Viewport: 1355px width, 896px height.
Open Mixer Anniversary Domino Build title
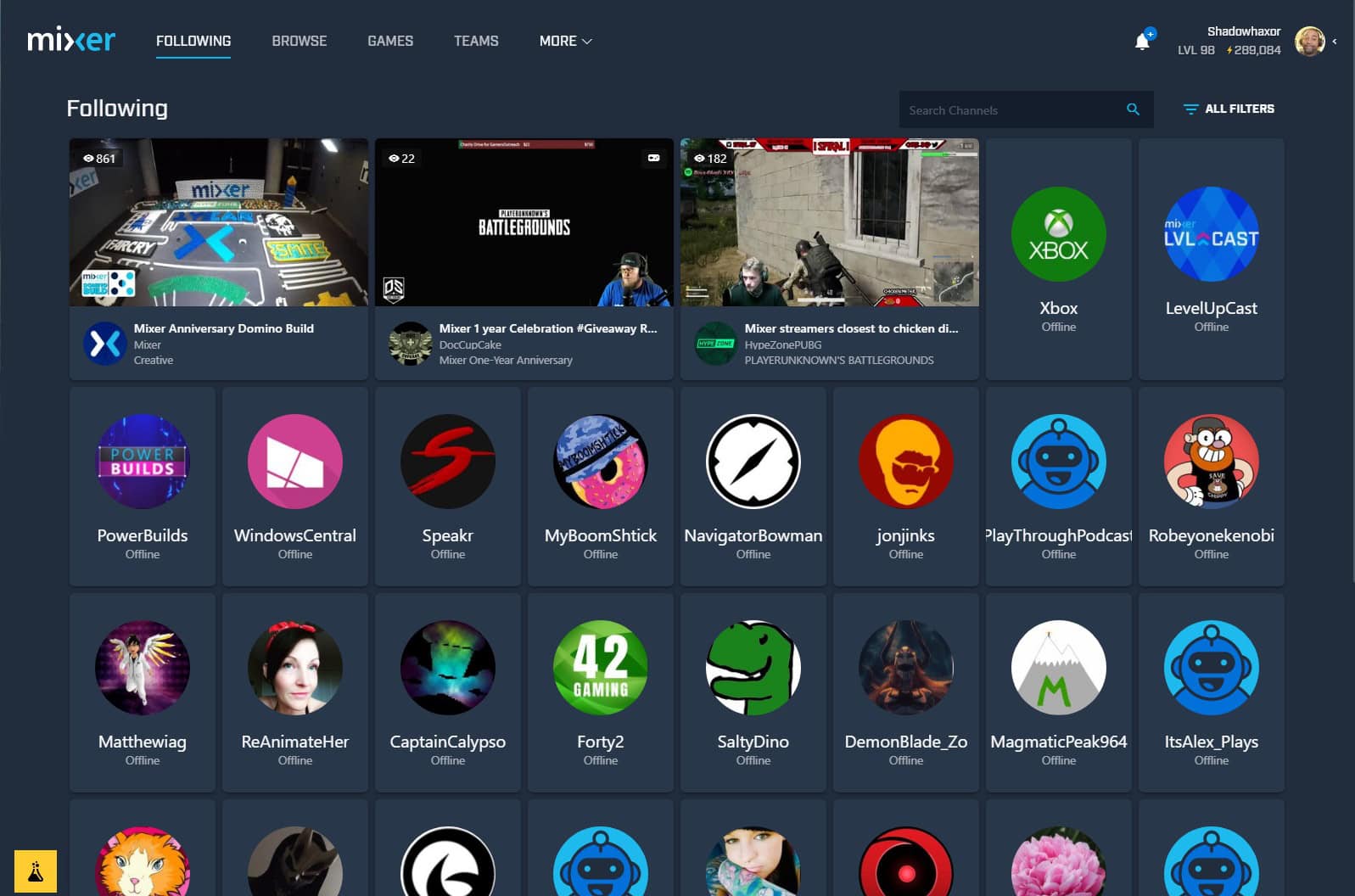(224, 328)
